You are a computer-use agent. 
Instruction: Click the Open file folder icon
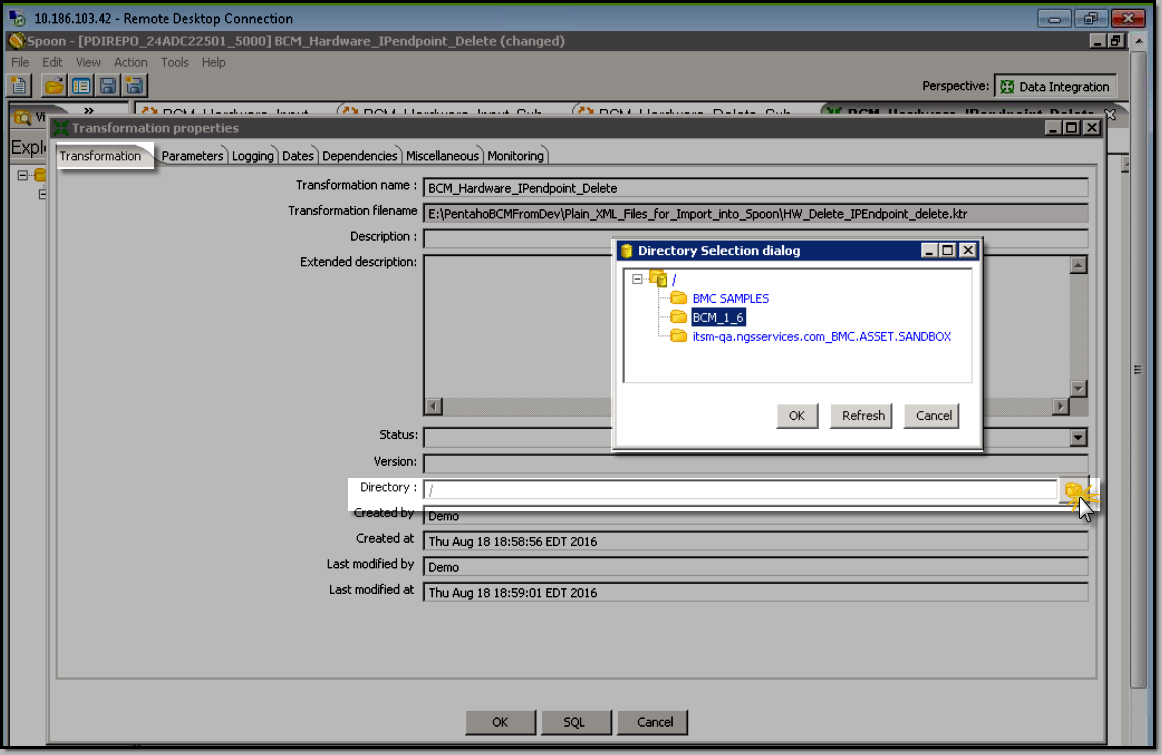point(54,86)
